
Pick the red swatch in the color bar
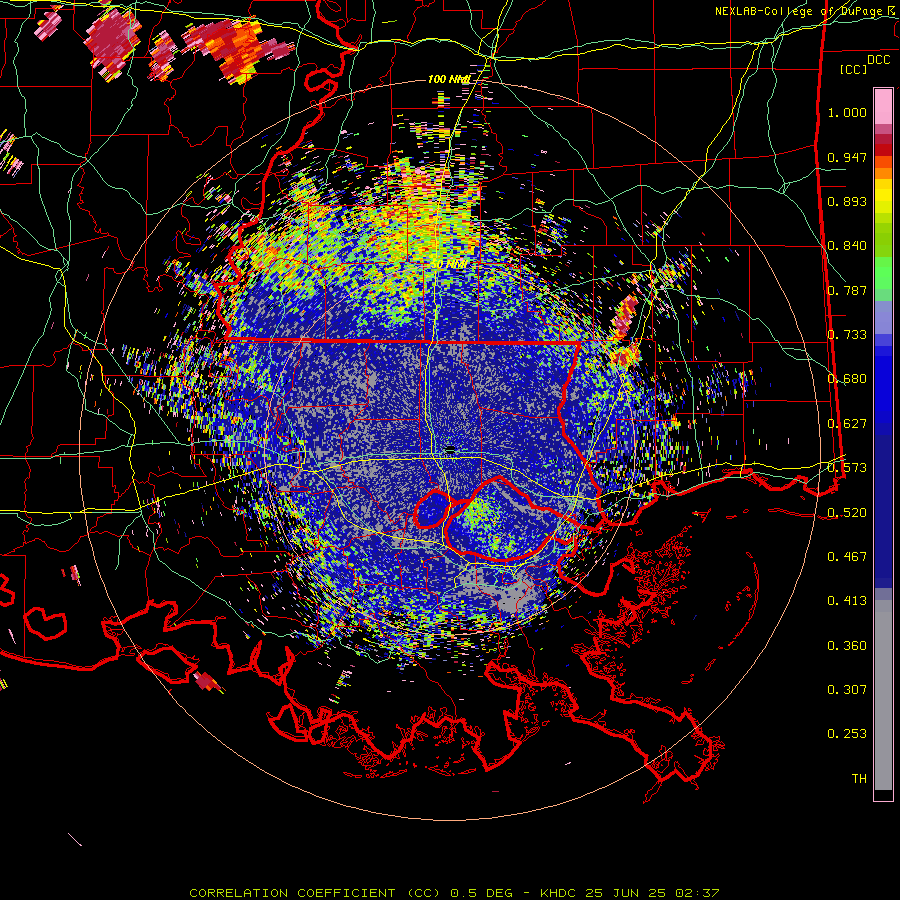tap(883, 149)
